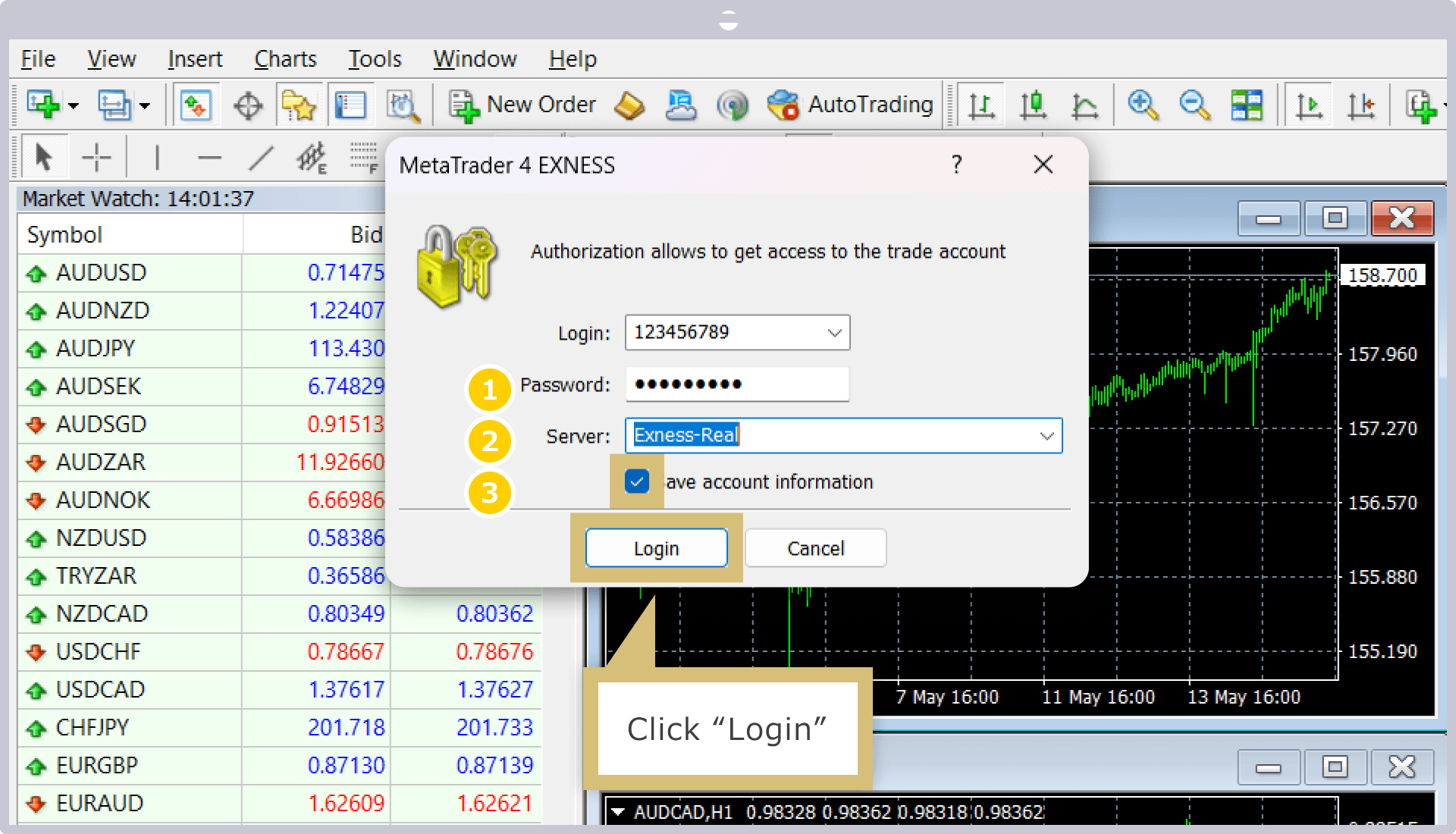Screen dimensions: 1456x834
Task: Open the Tools menu
Action: [x=375, y=59]
